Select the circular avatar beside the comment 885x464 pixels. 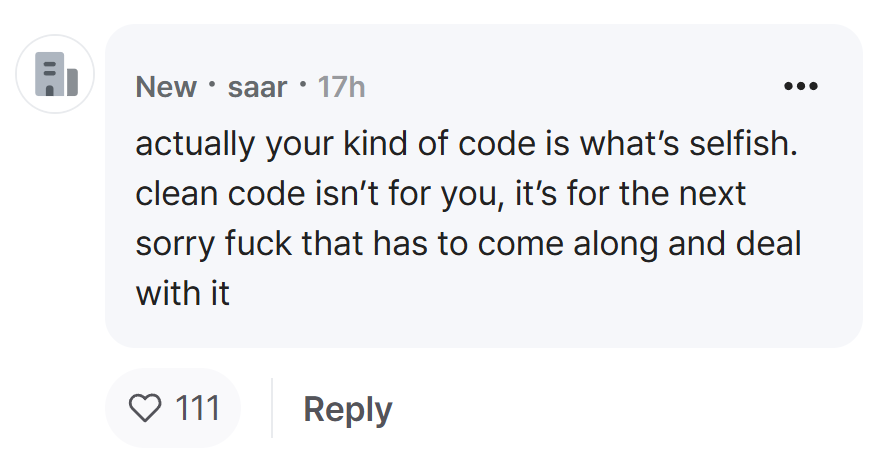click(x=55, y=74)
